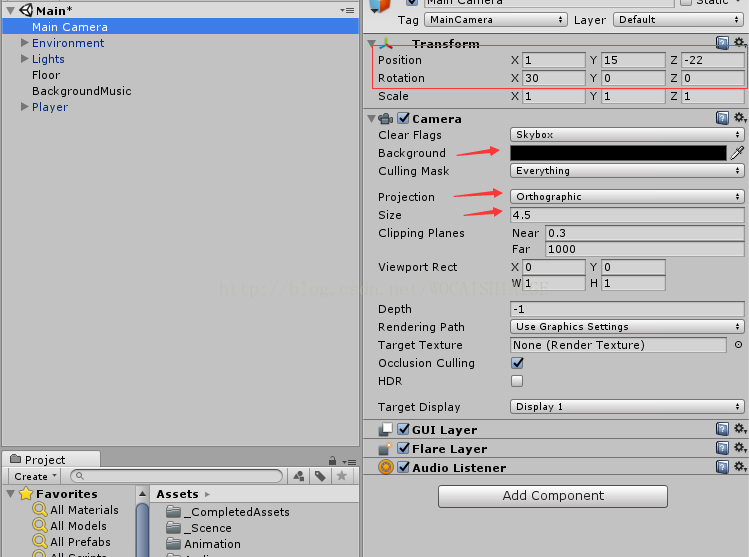749x557 pixels.
Task: Open Culling Mask Everything dropdown
Action: (627, 171)
